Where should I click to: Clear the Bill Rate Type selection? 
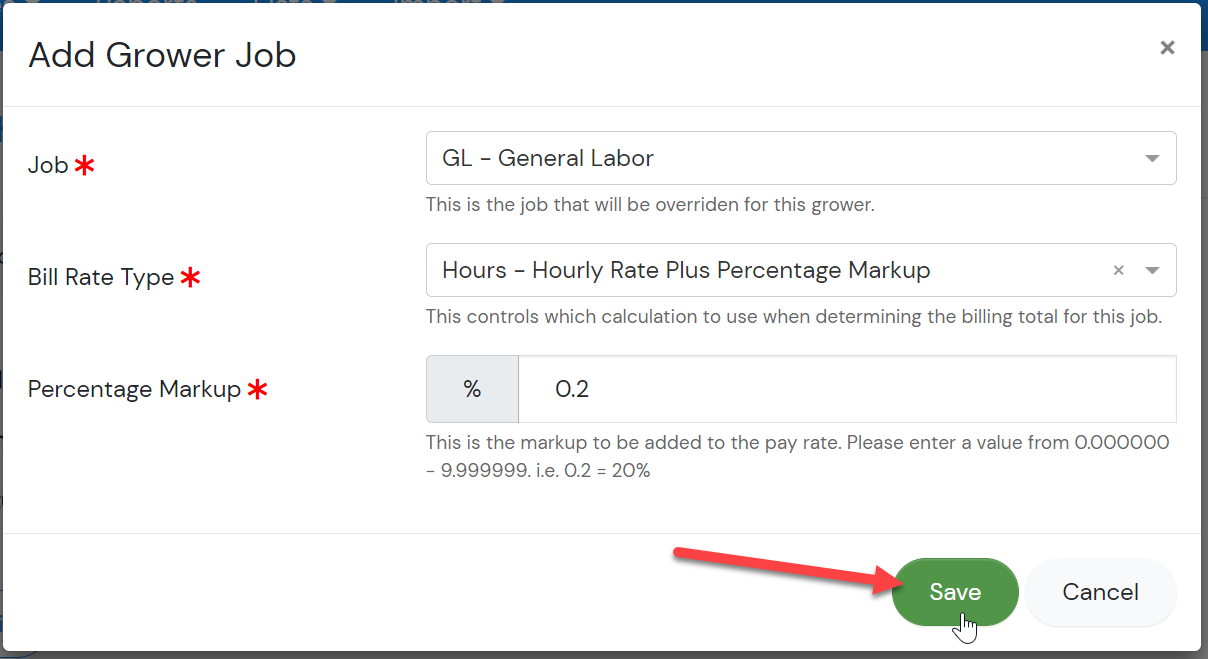coord(1119,270)
